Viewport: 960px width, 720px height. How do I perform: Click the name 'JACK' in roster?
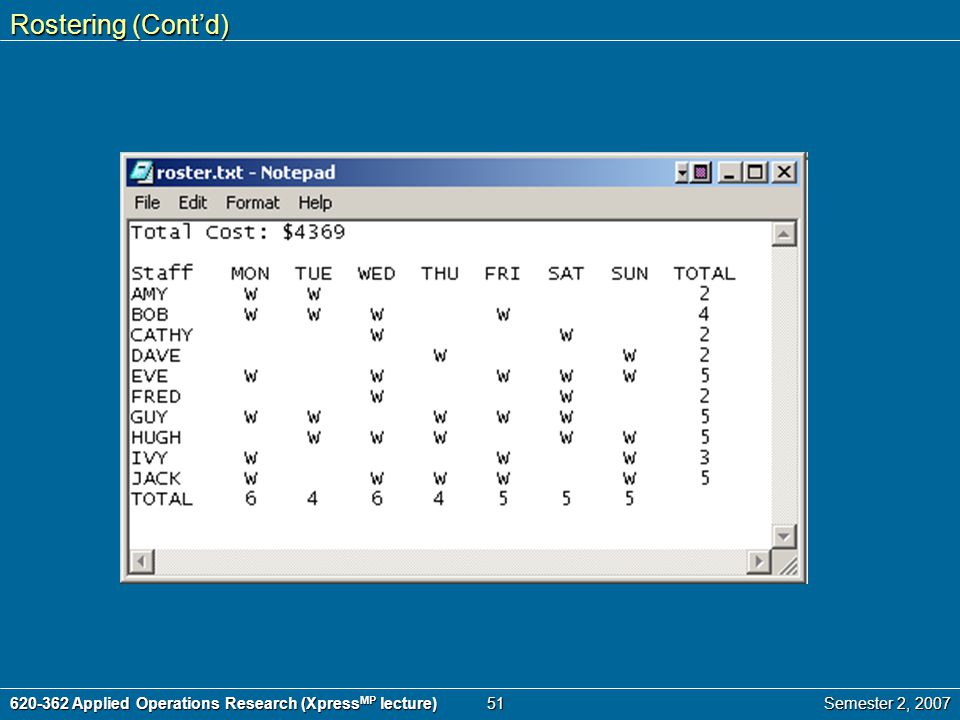156,478
